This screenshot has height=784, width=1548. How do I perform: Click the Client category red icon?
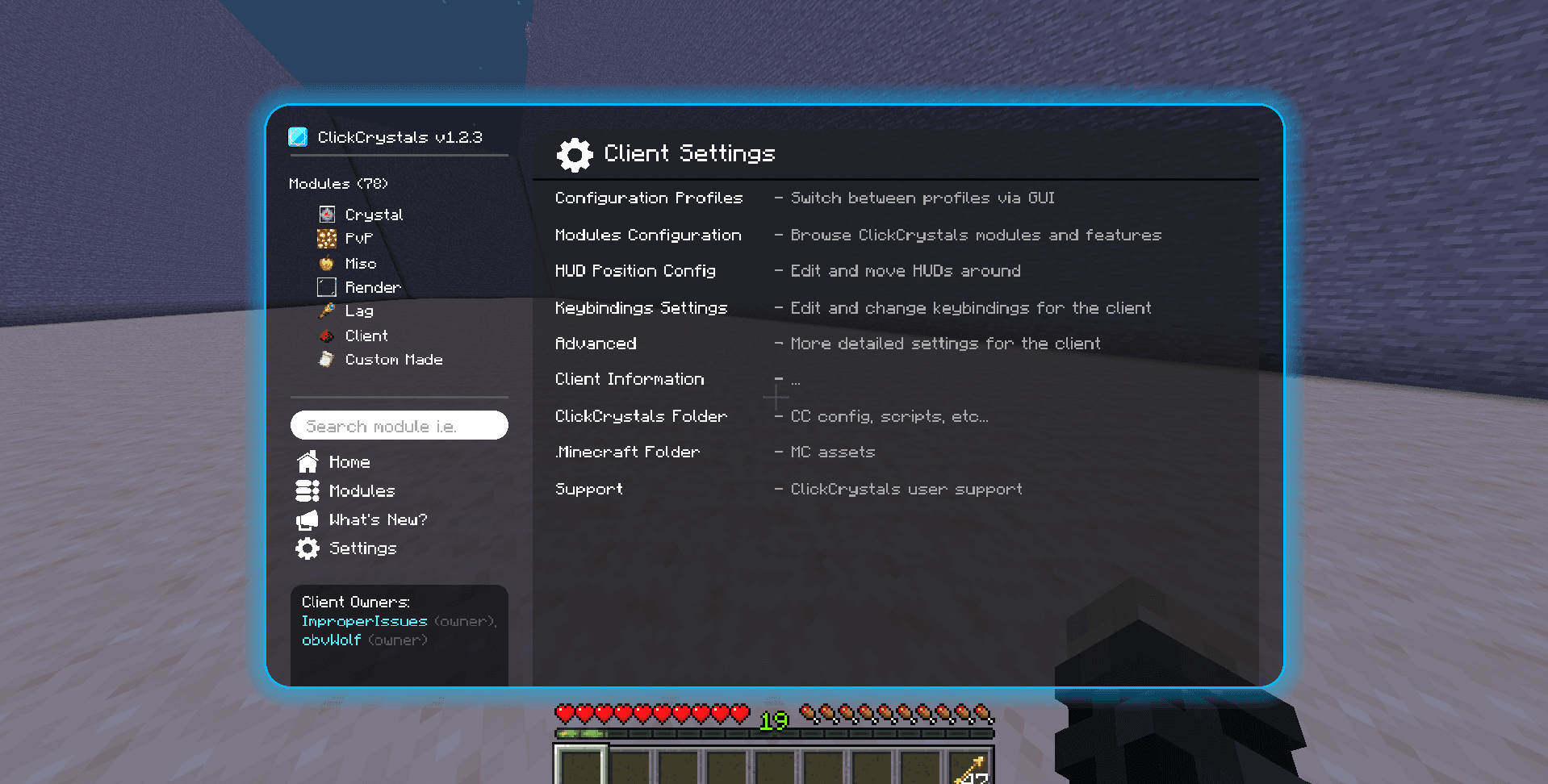(x=327, y=336)
